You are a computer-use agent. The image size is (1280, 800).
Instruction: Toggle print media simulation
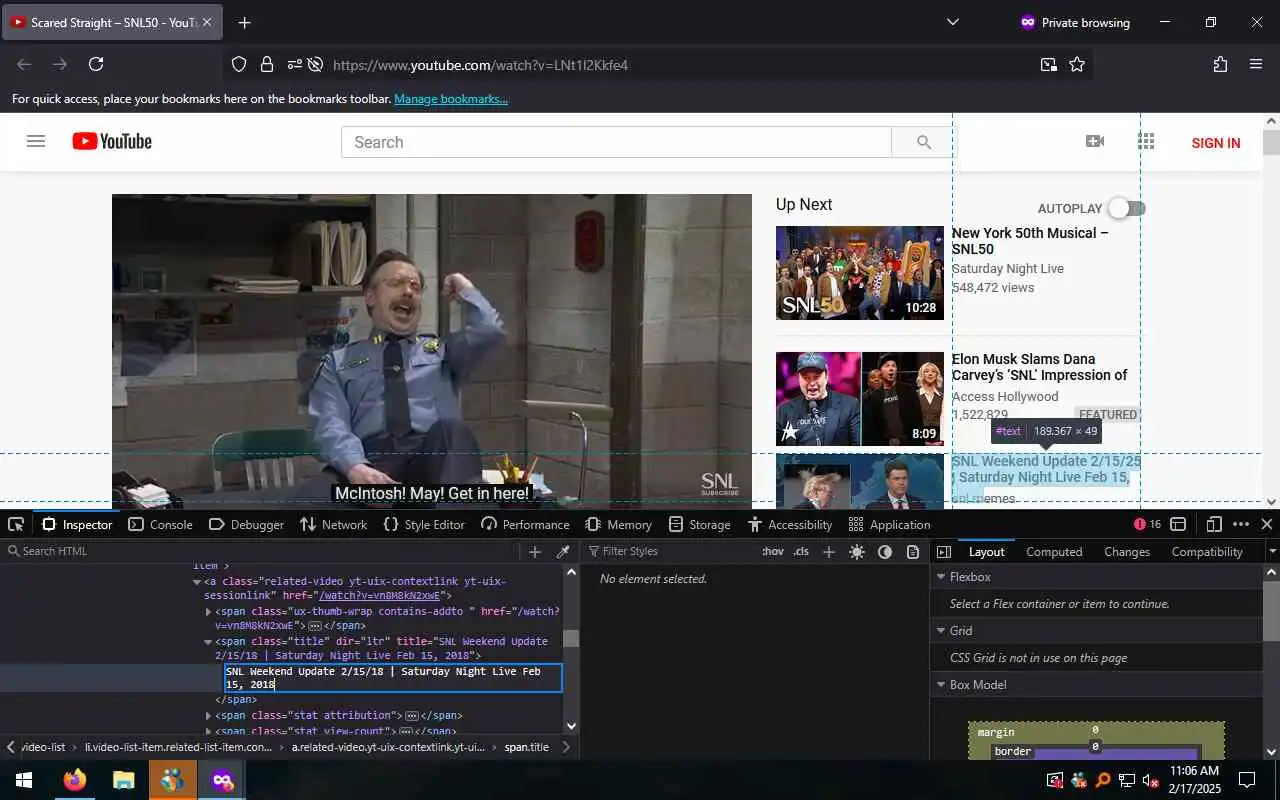[913, 551]
